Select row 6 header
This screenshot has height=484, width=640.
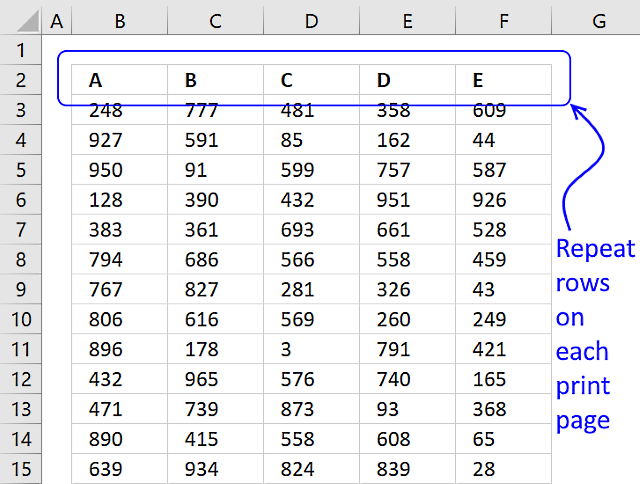point(21,199)
